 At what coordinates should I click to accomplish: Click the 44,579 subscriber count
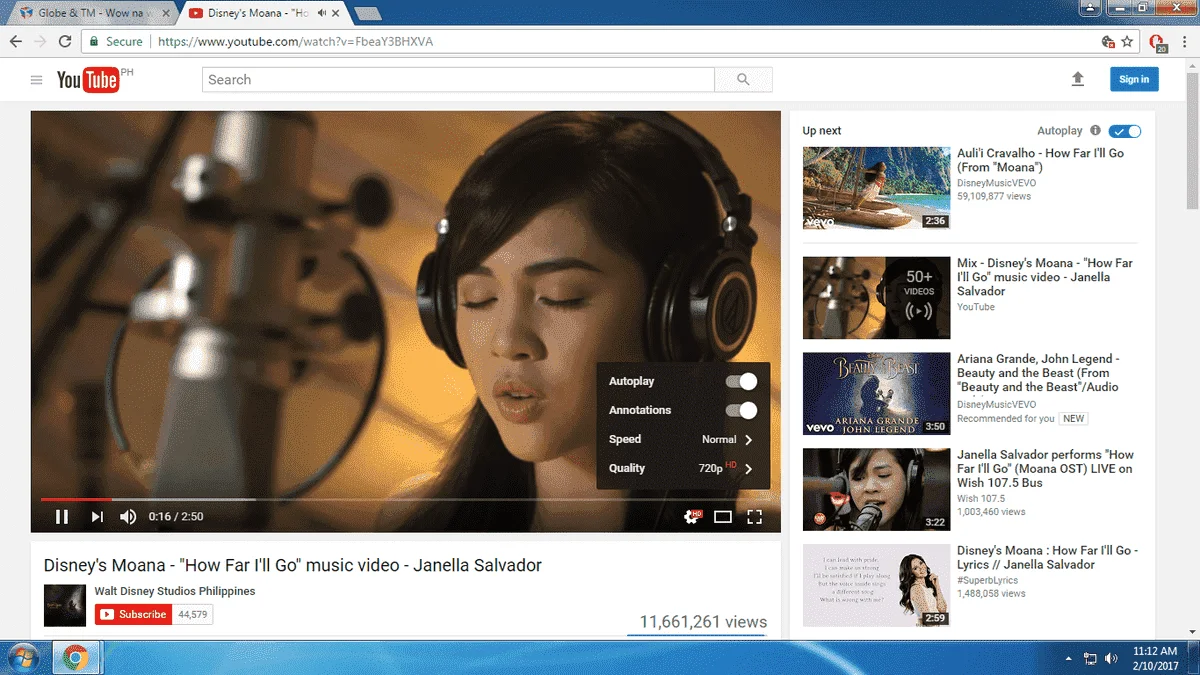point(192,614)
